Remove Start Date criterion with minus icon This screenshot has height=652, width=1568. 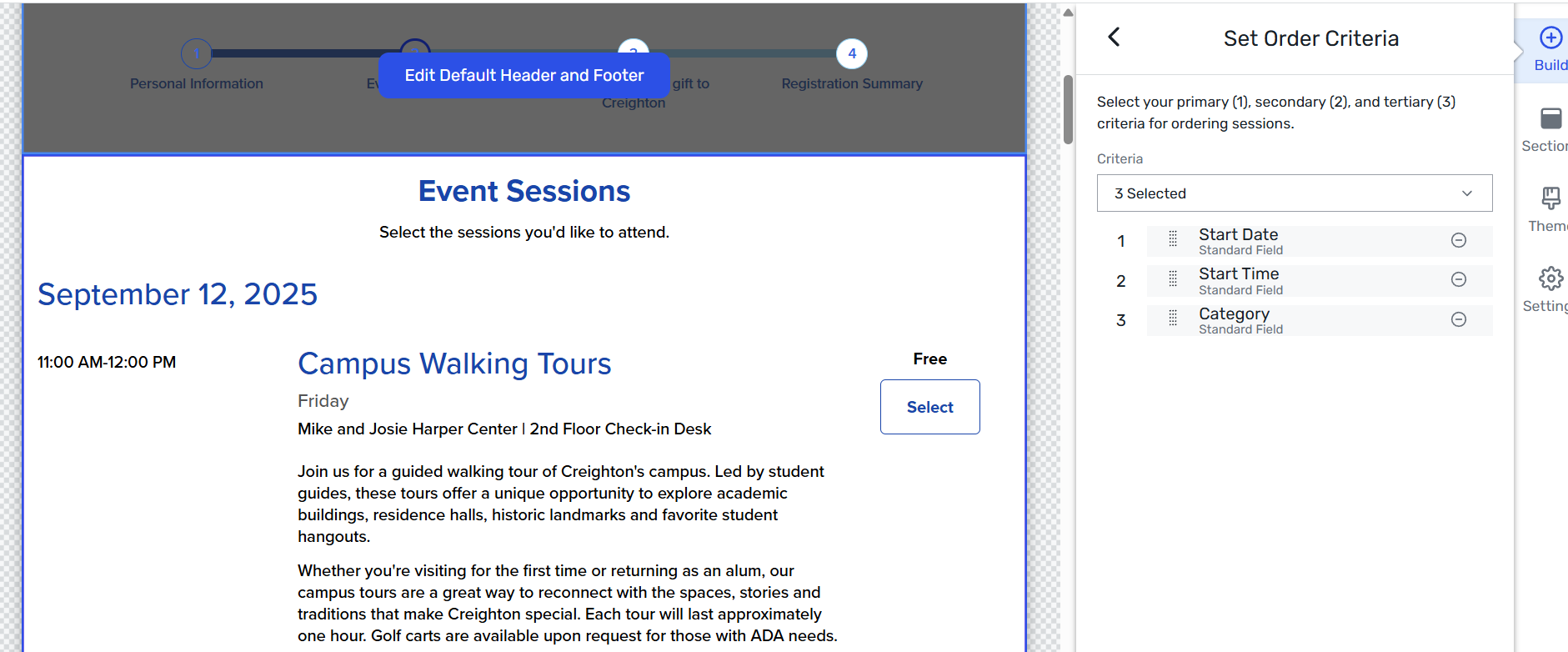(x=1459, y=240)
